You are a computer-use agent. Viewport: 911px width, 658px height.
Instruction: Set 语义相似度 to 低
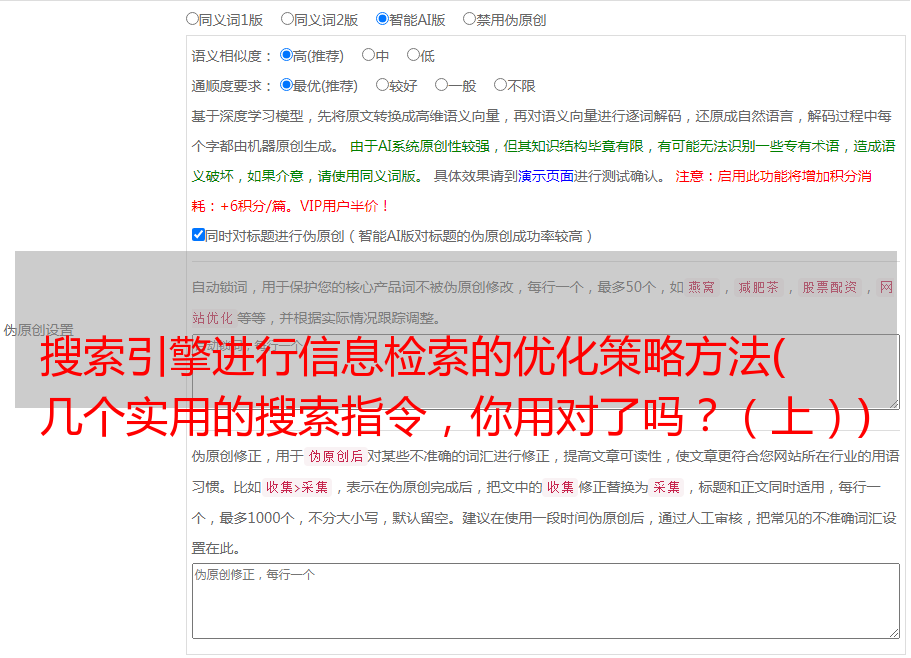point(413,55)
